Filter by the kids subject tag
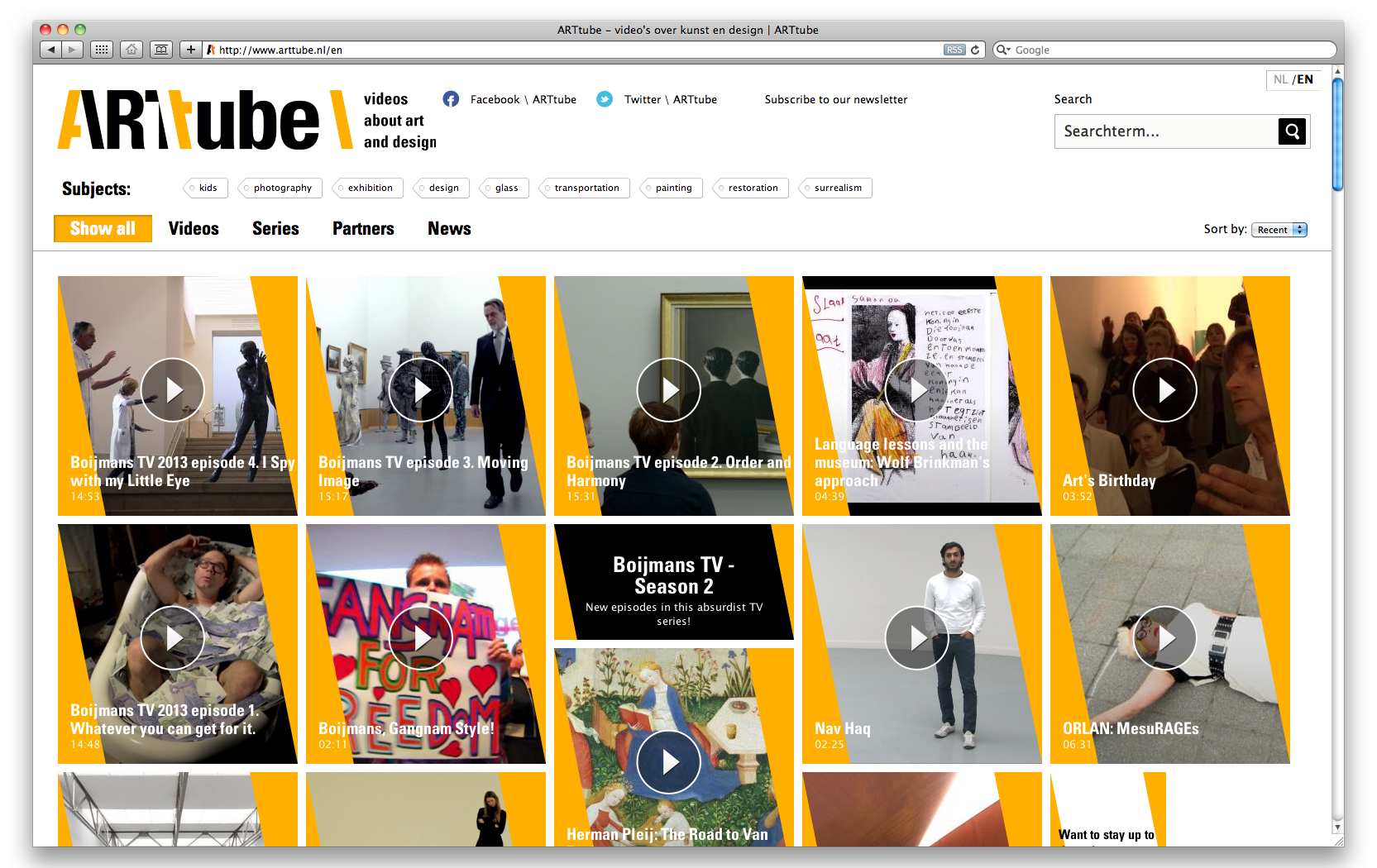Viewport: 1377px width, 868px height. (204, 188)
